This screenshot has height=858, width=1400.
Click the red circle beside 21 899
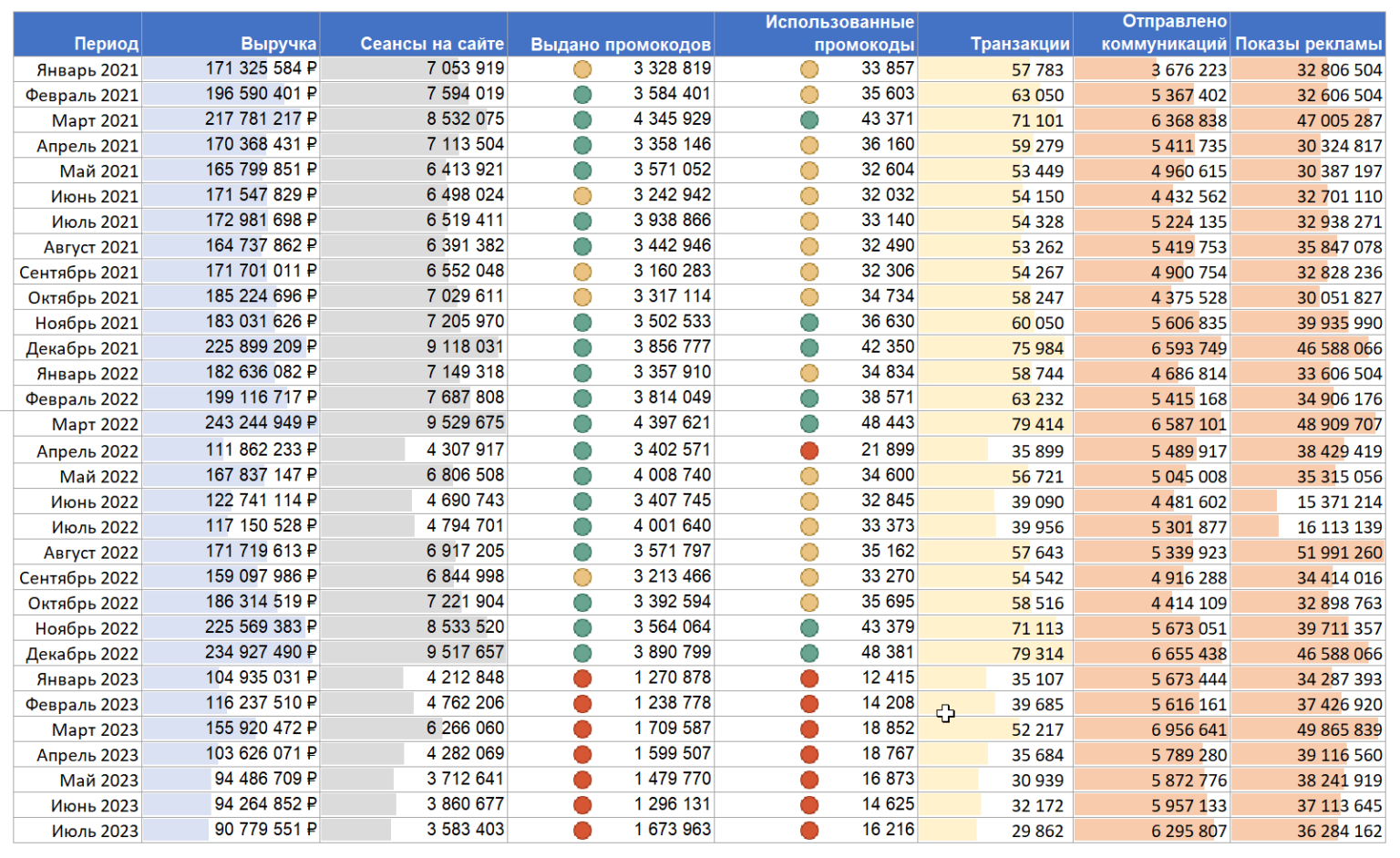coord(808,450)
